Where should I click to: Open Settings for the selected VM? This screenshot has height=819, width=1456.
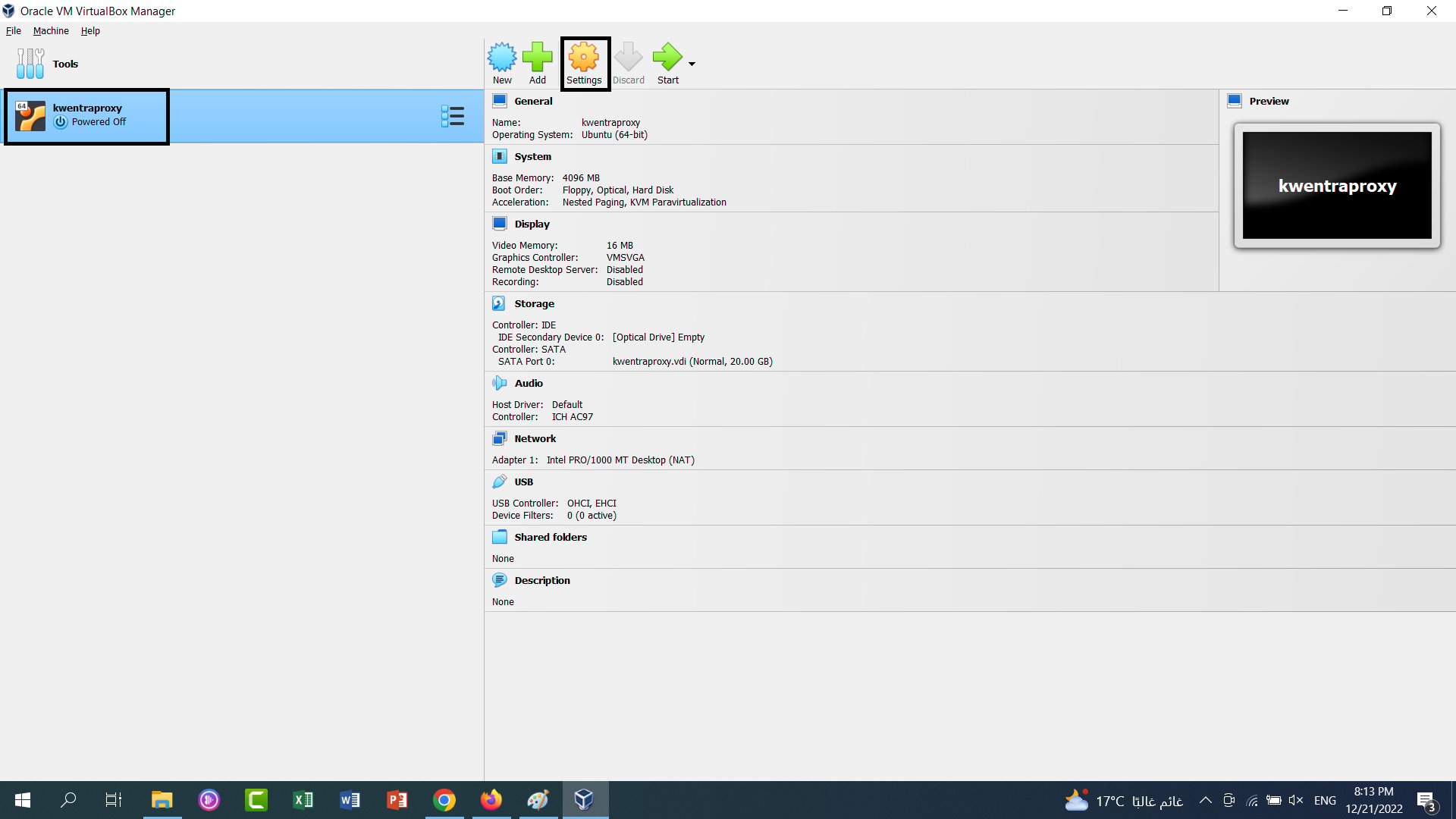point(584,64)
